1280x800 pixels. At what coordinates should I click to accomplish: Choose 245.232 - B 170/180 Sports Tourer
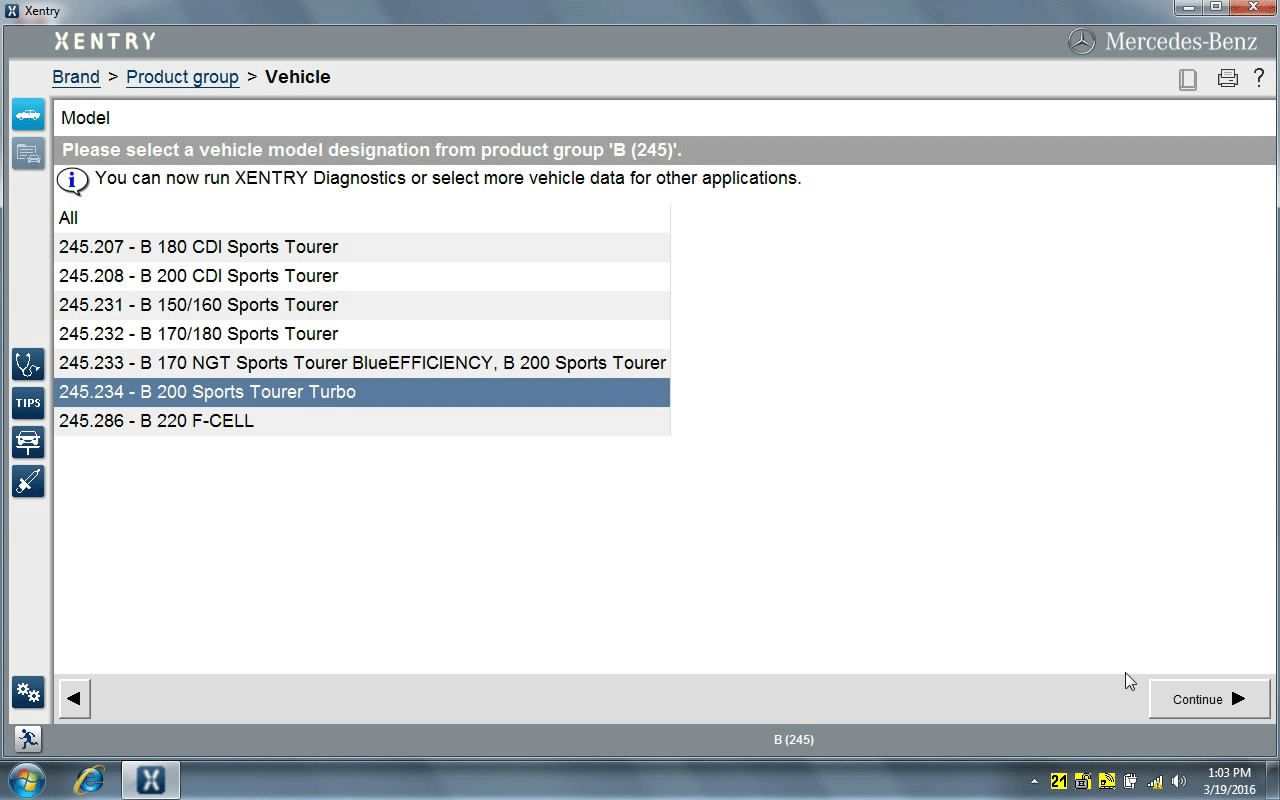coord(198,334)
